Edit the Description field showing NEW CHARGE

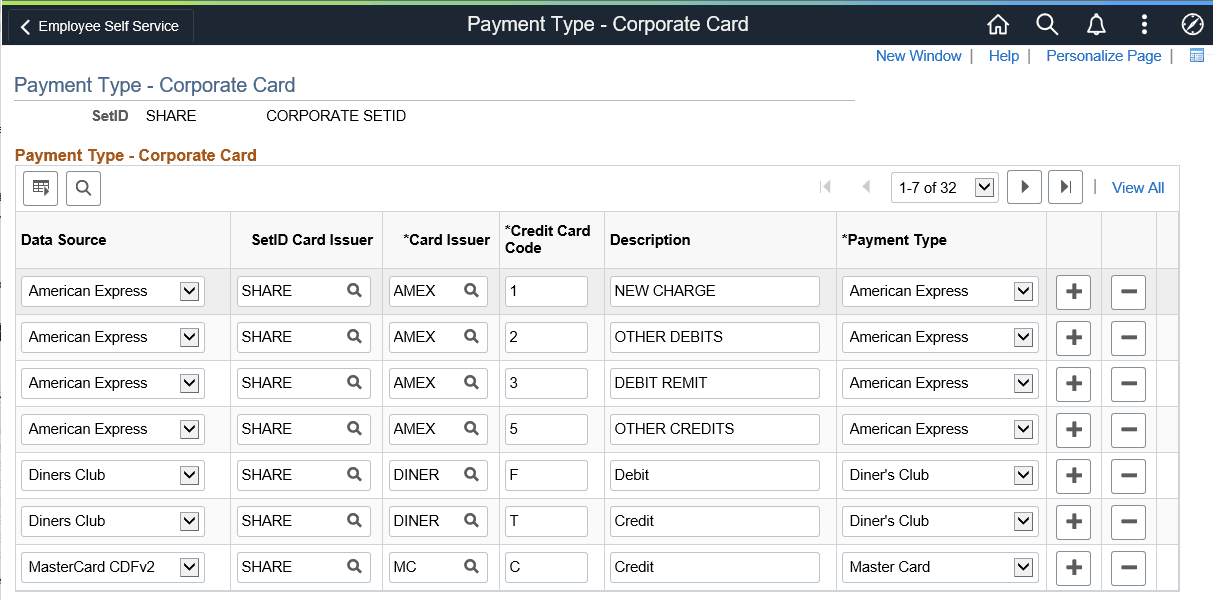pyautogui.click(x=714, y=291)
